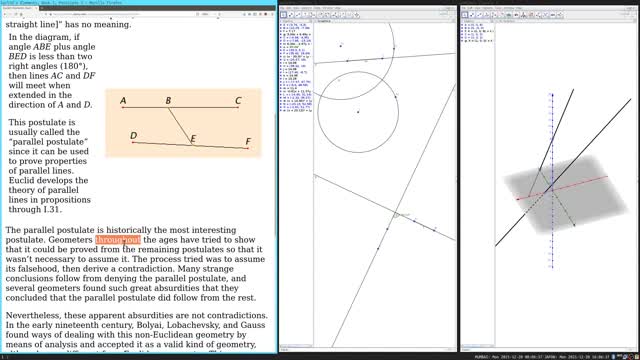Toggle visibility of last object in 3D Algebra list
640x360 pixels.
point(462,41)
